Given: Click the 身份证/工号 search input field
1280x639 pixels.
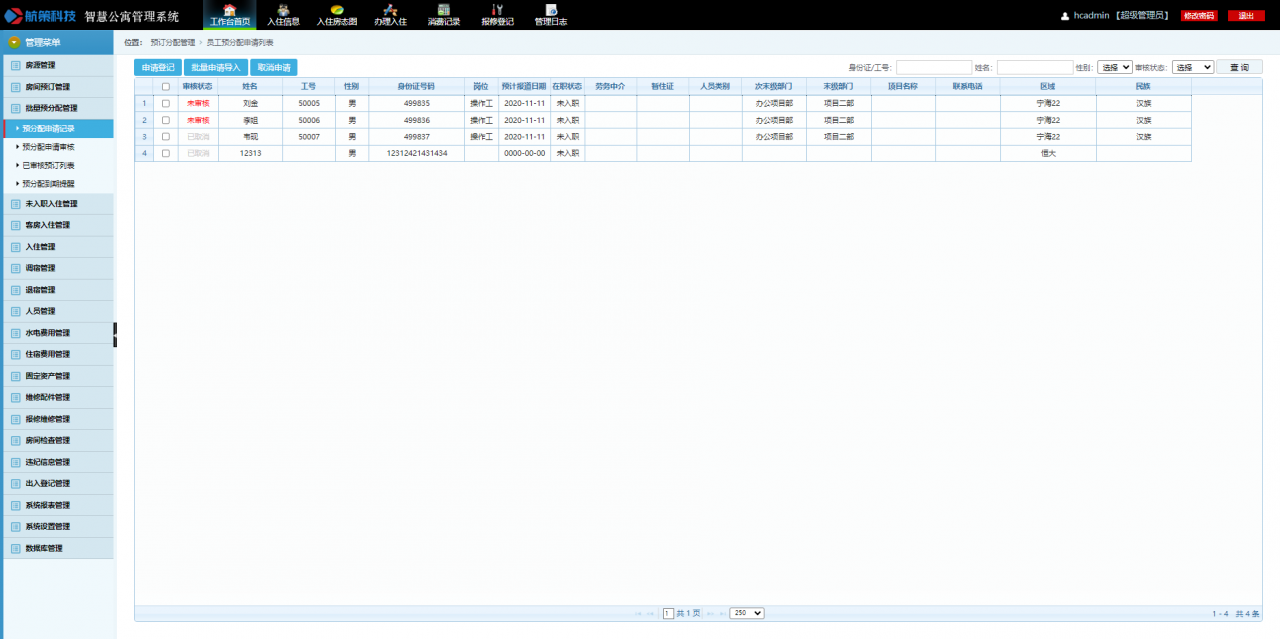Looking at the screenshot, I should [933, 67].
